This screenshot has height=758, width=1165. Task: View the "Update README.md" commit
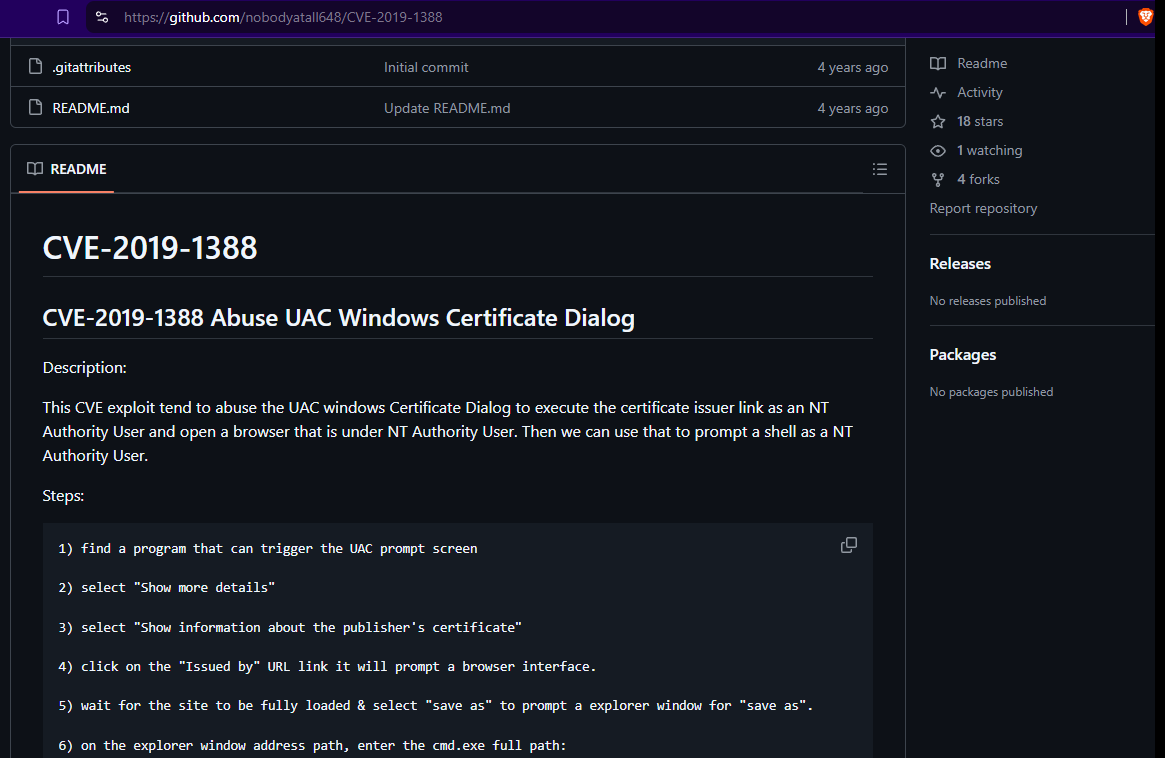click(x=447, y=108)
